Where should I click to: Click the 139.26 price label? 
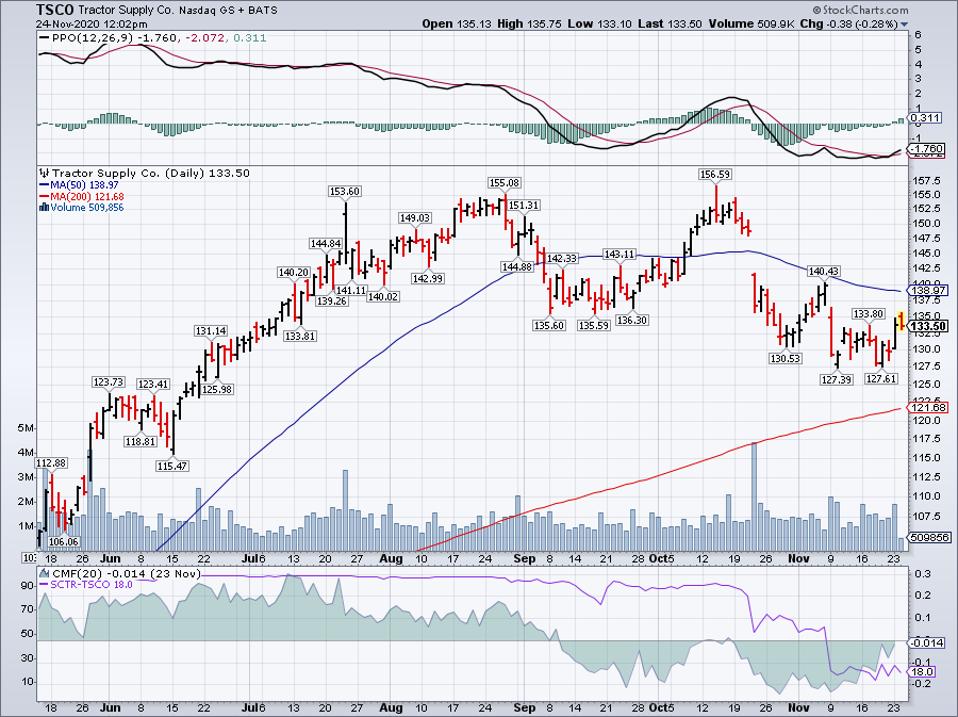(x=331, y=300)
